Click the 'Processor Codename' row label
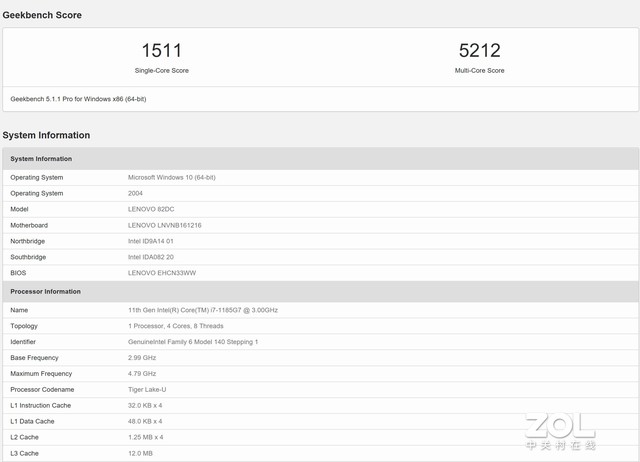Screen dimensions: 640x462 [x=42, y=390]
